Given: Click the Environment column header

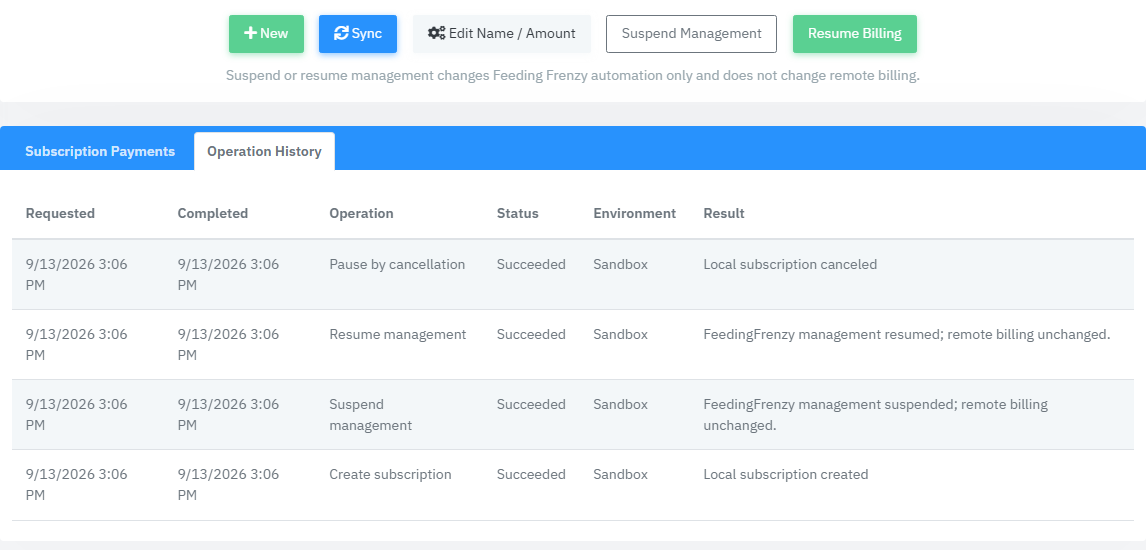Looking at the screenshot, I should (634, 213).
